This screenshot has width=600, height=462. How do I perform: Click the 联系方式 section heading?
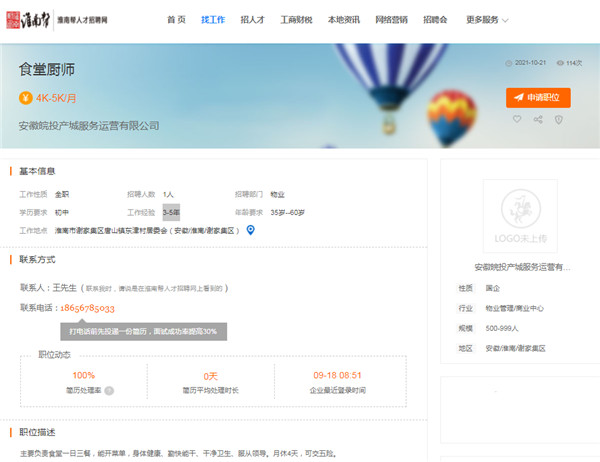coord(37,260)
